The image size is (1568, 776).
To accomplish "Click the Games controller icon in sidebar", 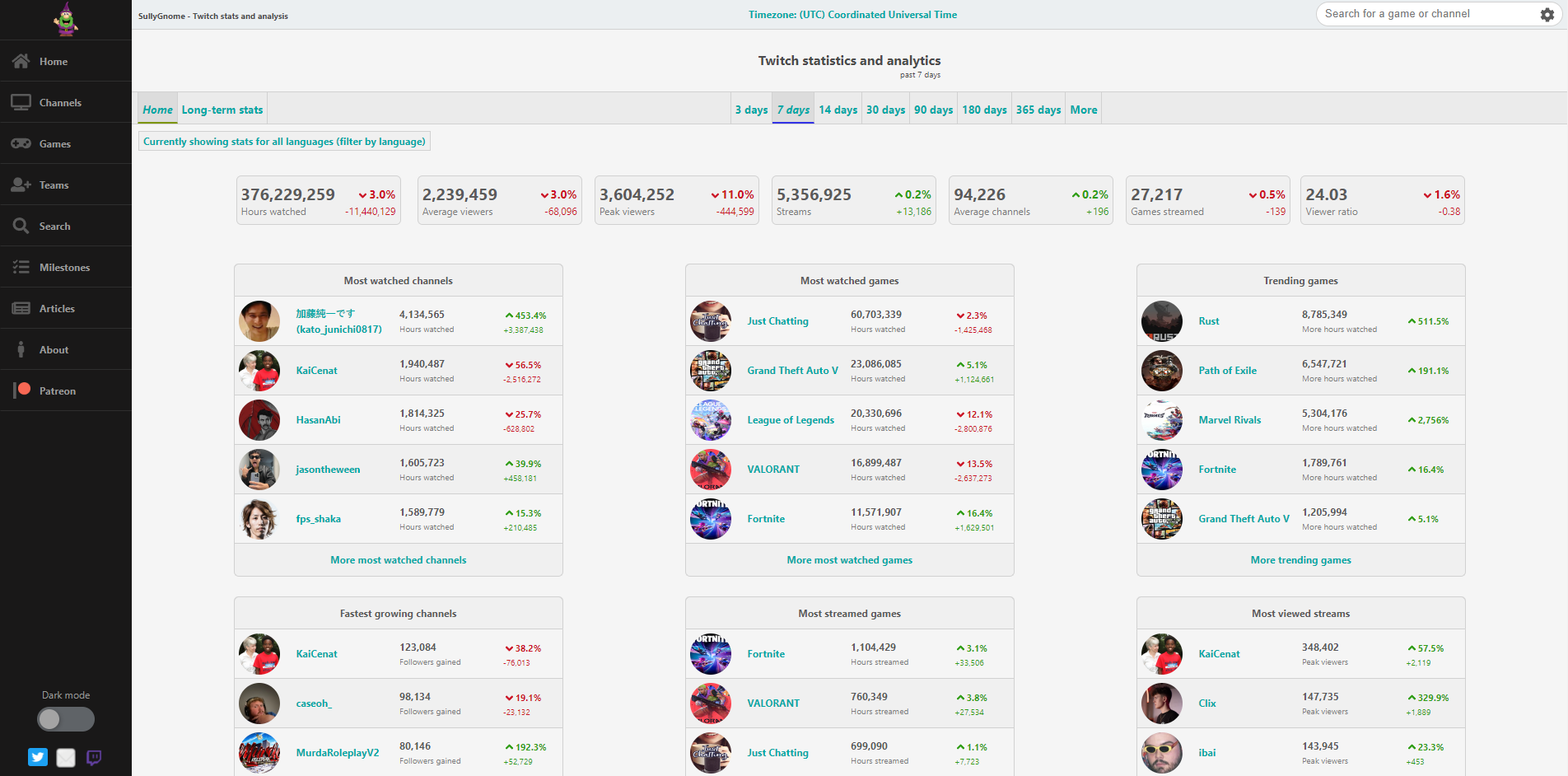I will pos(21,143).
